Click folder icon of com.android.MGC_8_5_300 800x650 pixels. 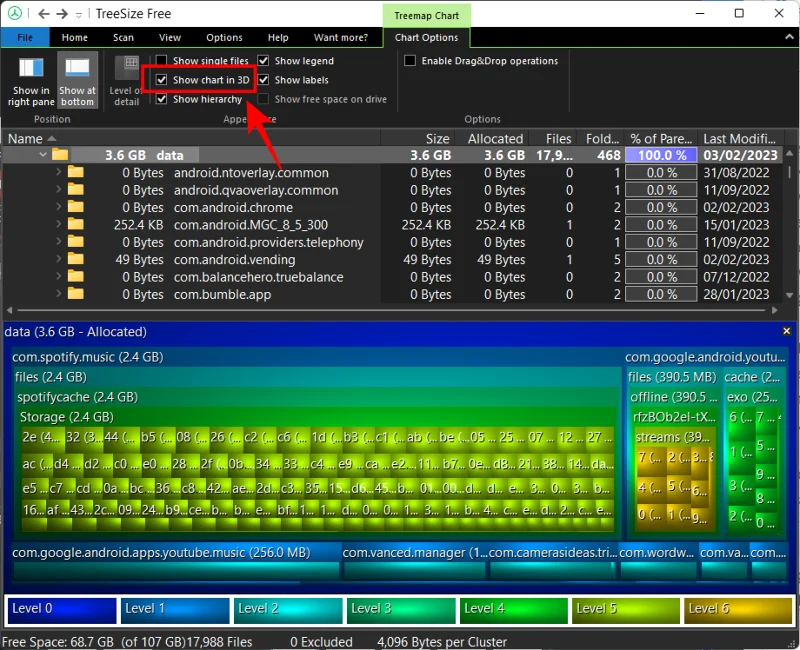(76, 224)
